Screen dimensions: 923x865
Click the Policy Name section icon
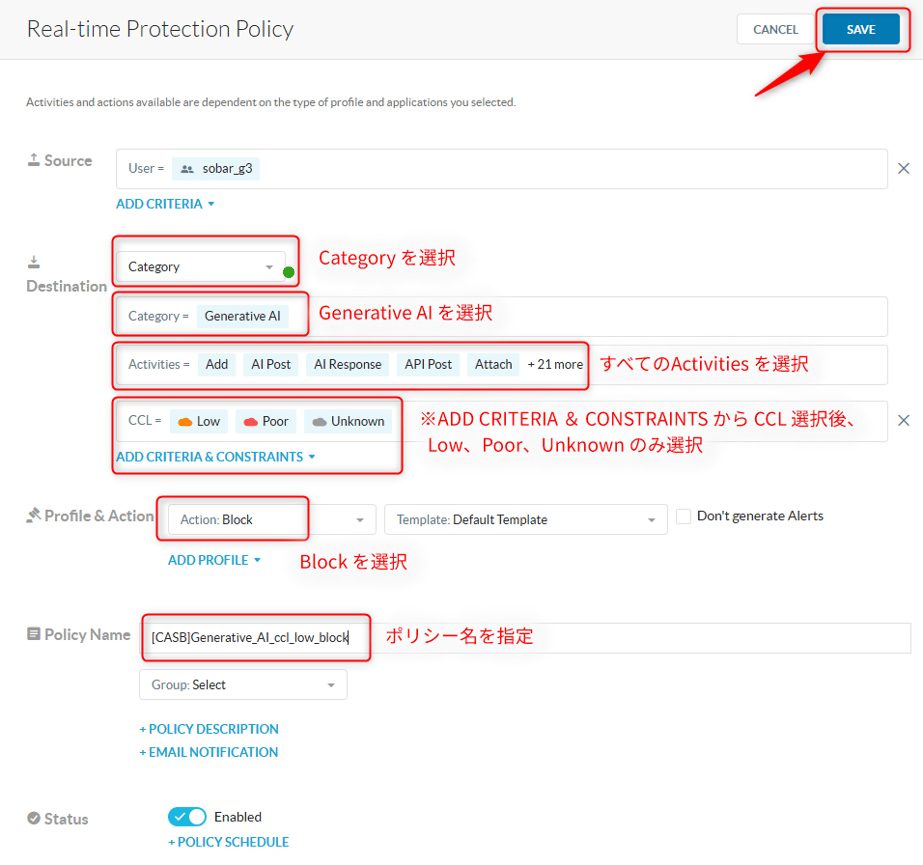(x=33, y=635)
